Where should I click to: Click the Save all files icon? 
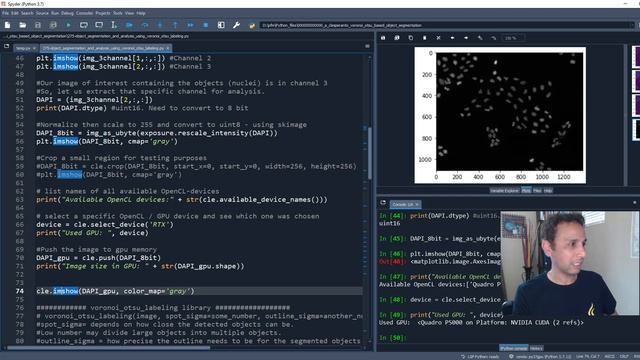[x=53, y=25]
